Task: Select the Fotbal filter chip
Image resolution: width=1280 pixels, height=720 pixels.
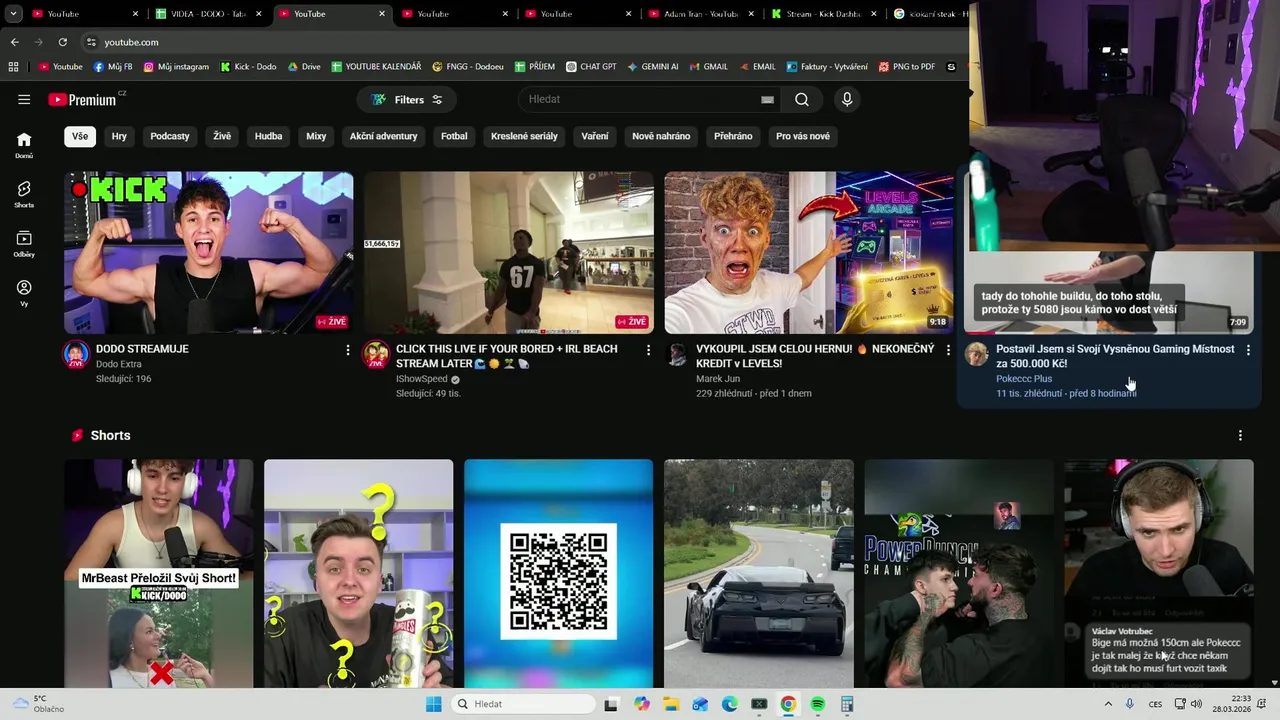Action: pyautogui.click(x=454, y=136)
